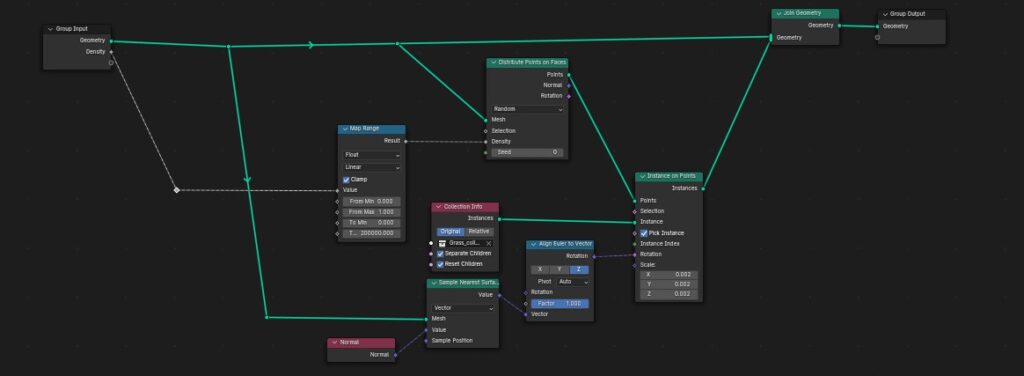Click the Seed value field
The height and width of the screenshot is (376, 1024).
[528, 152]
